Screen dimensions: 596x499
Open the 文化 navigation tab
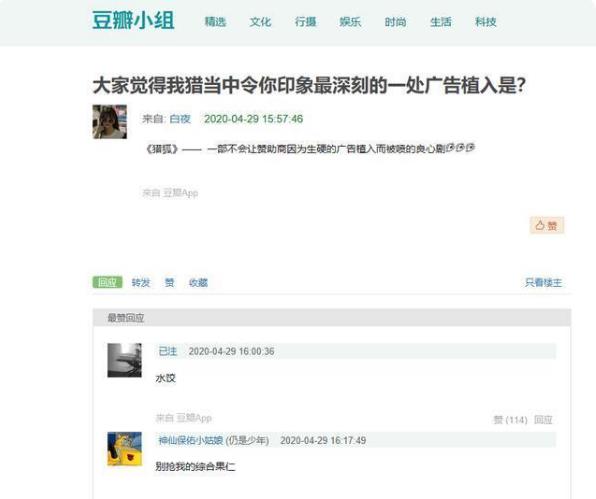tap(261, 22)
